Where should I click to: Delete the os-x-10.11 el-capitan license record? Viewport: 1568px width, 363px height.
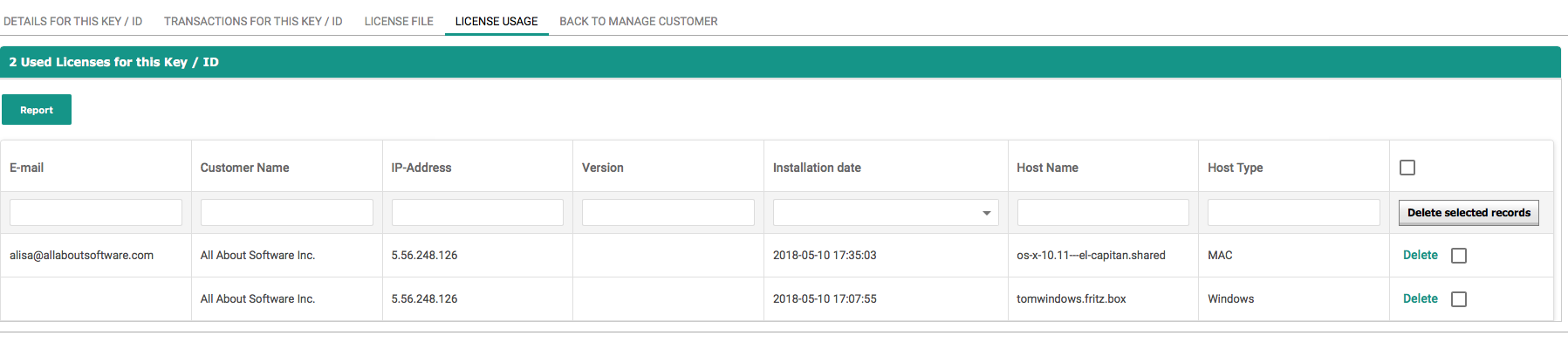1420,255
